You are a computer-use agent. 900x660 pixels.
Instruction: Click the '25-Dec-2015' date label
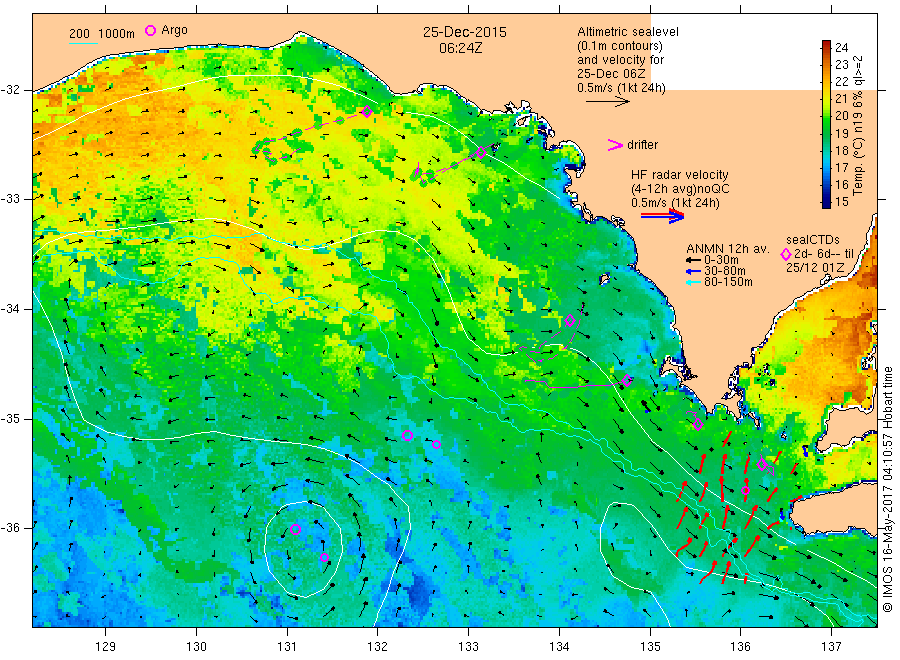coord(465,32)
